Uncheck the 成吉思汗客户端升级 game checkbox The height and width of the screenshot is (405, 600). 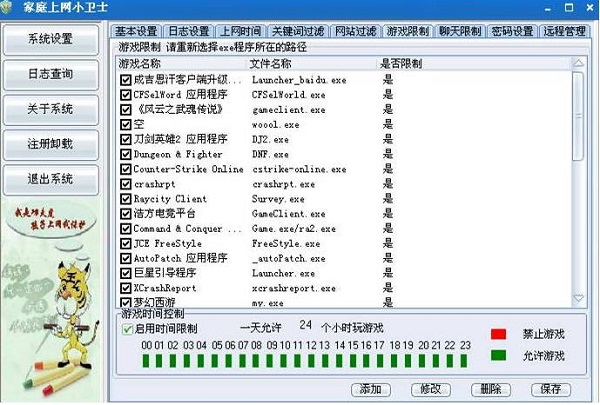click(x=126, y=80)
